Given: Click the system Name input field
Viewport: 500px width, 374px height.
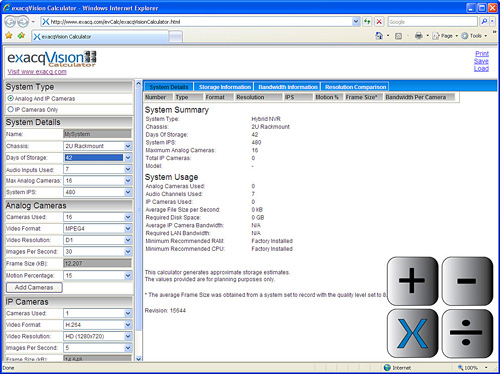Looking at the screenshot, I should pos(97,134).
